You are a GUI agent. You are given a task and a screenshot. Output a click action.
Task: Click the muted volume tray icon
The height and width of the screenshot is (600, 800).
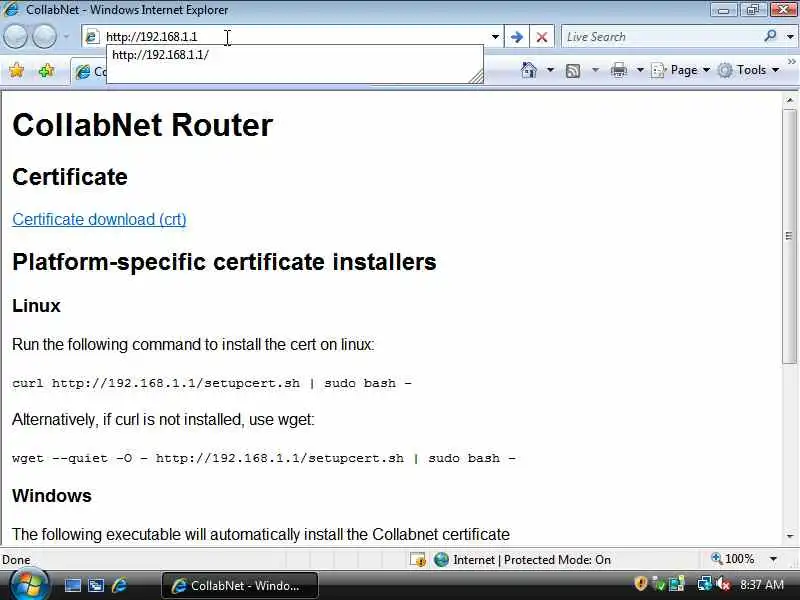(723, 584)
